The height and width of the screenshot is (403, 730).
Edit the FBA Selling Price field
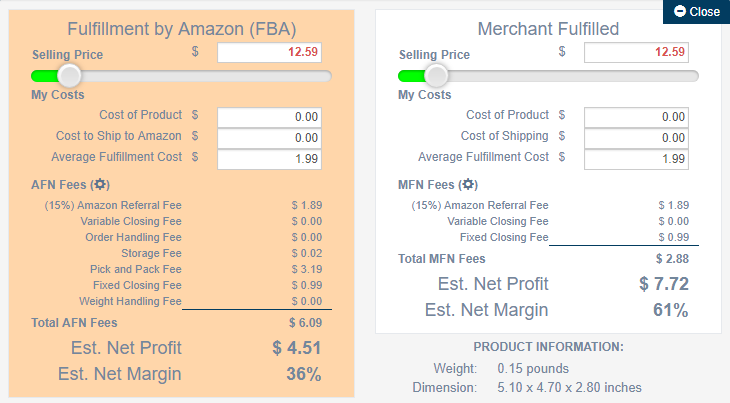click(x=269, y=52)
